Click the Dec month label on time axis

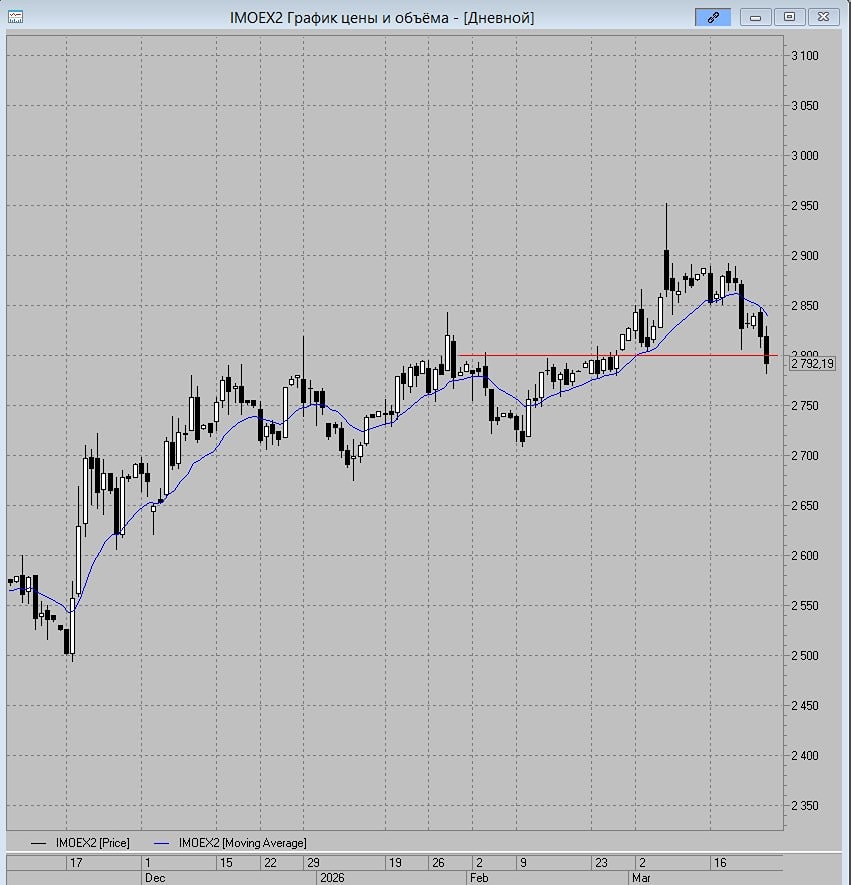pos(155,878)
